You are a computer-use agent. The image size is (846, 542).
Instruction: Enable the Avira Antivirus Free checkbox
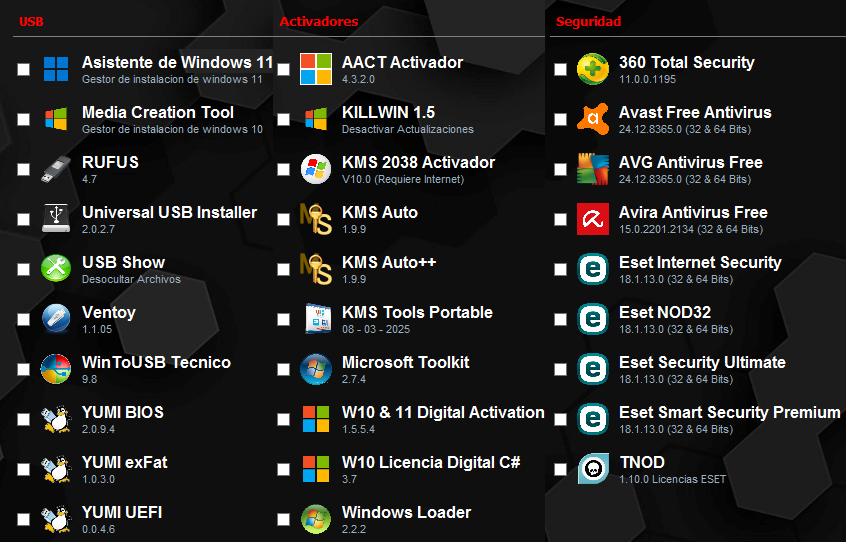(561, 219)
